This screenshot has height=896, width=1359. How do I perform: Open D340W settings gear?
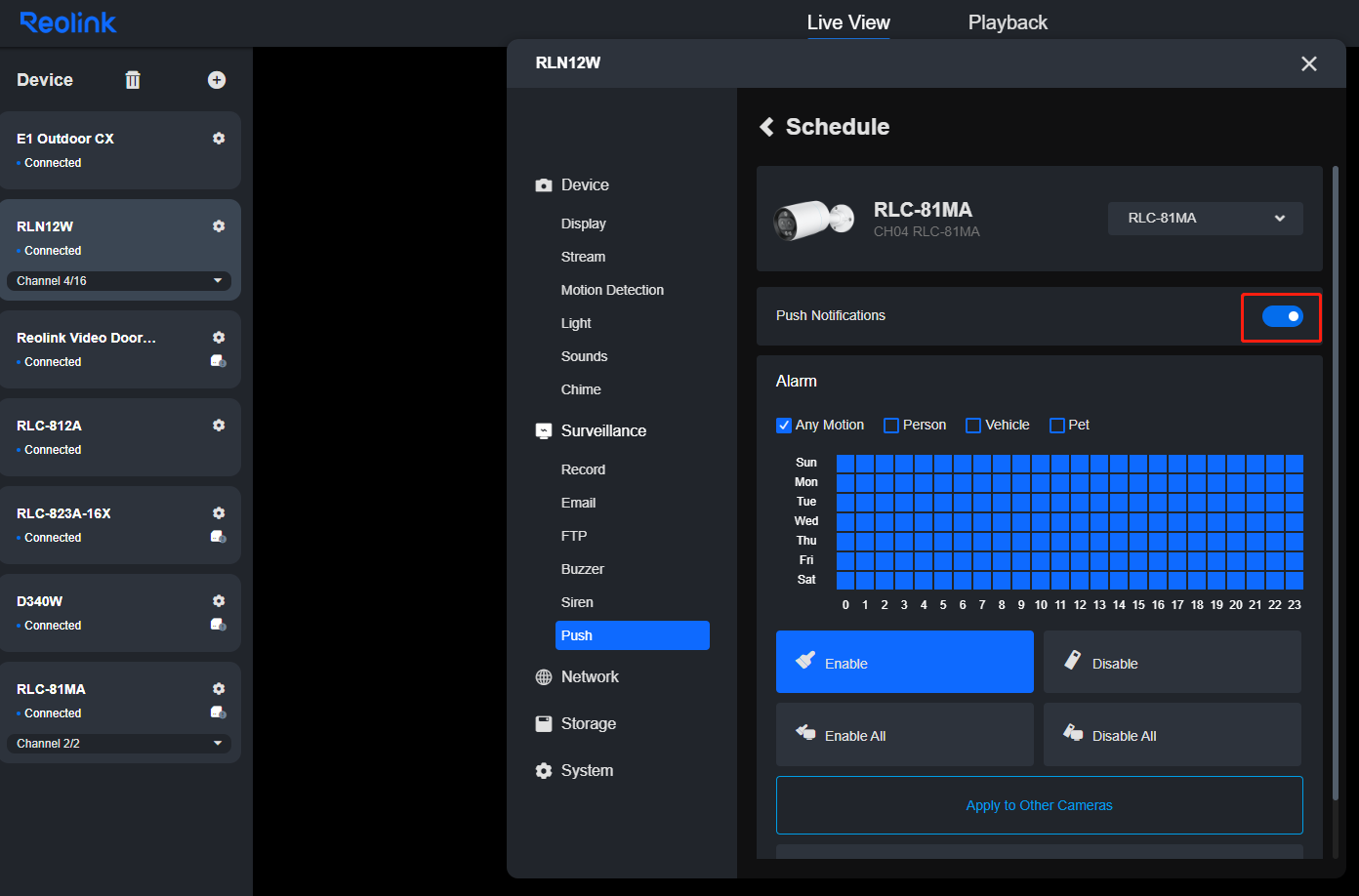pyautogui.click(x=219, y=601)
